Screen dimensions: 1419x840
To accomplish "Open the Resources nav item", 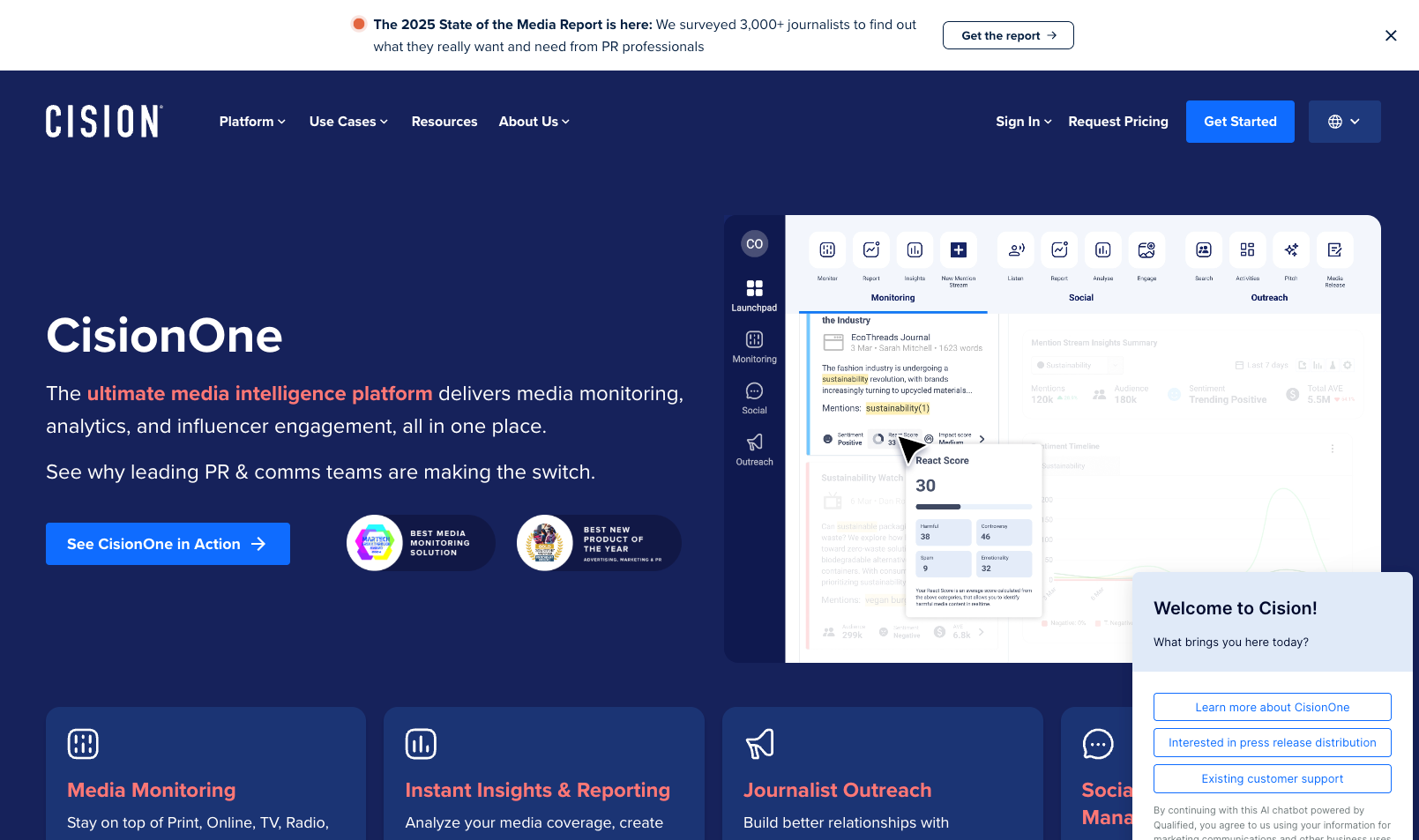I will pyautogui.click(x=444, y=122).
